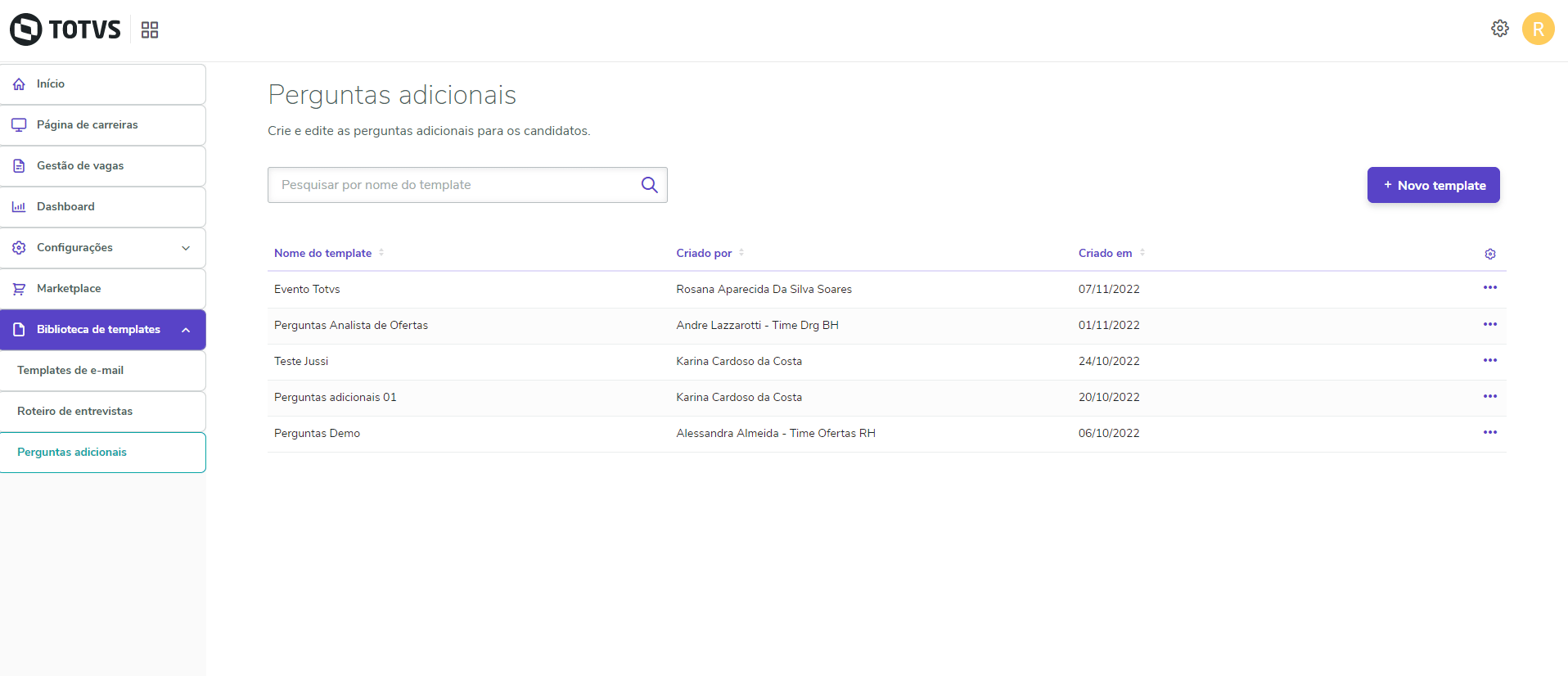Click the Biblioteca de templates file icon
The image size is (1568, 676).
19,330
